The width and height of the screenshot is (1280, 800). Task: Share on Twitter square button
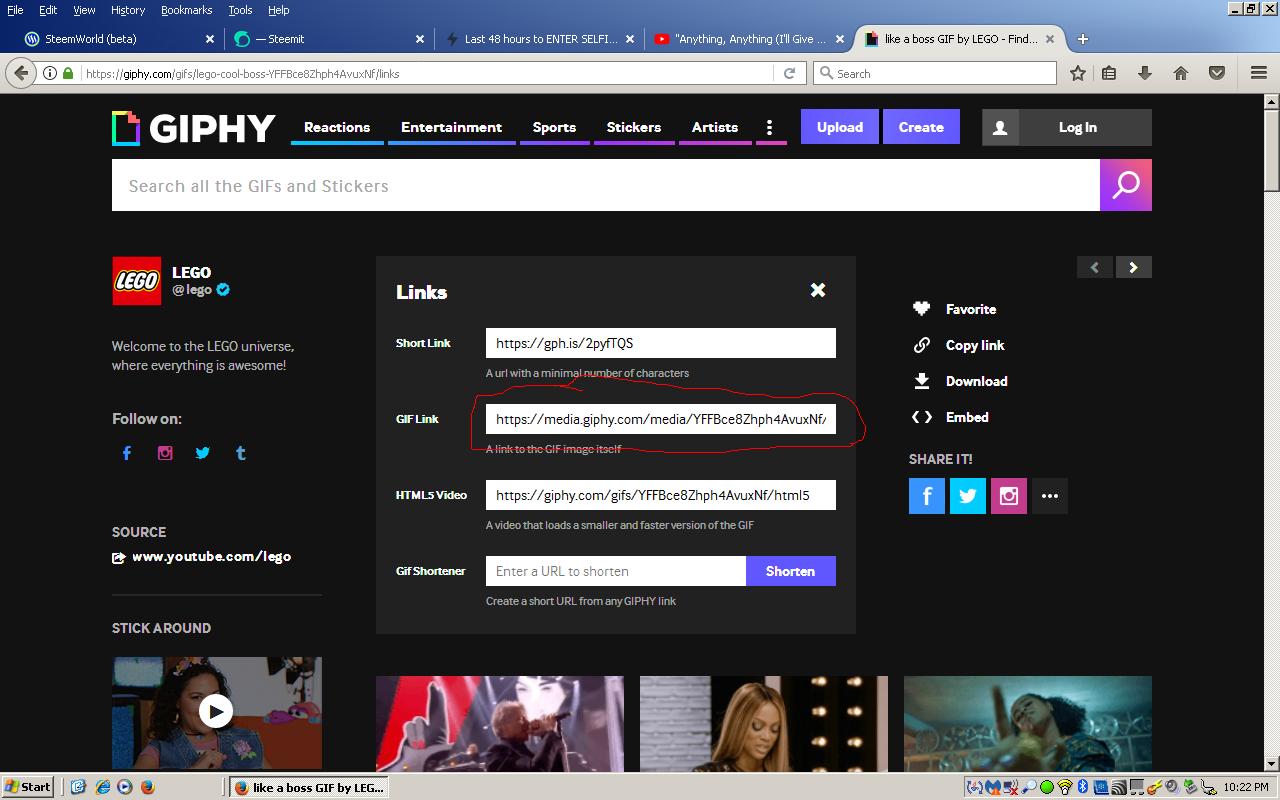click(x=968, y=496)
